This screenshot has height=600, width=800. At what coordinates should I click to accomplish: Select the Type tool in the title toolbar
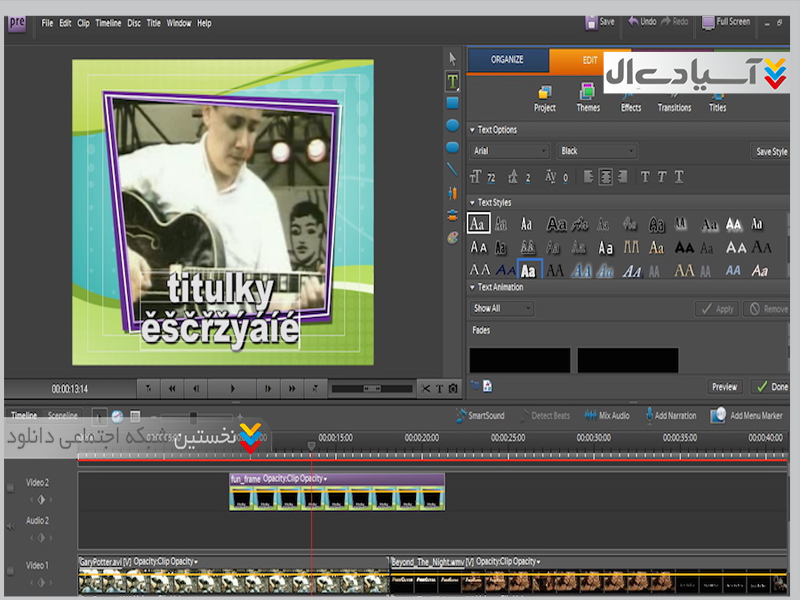452,80
